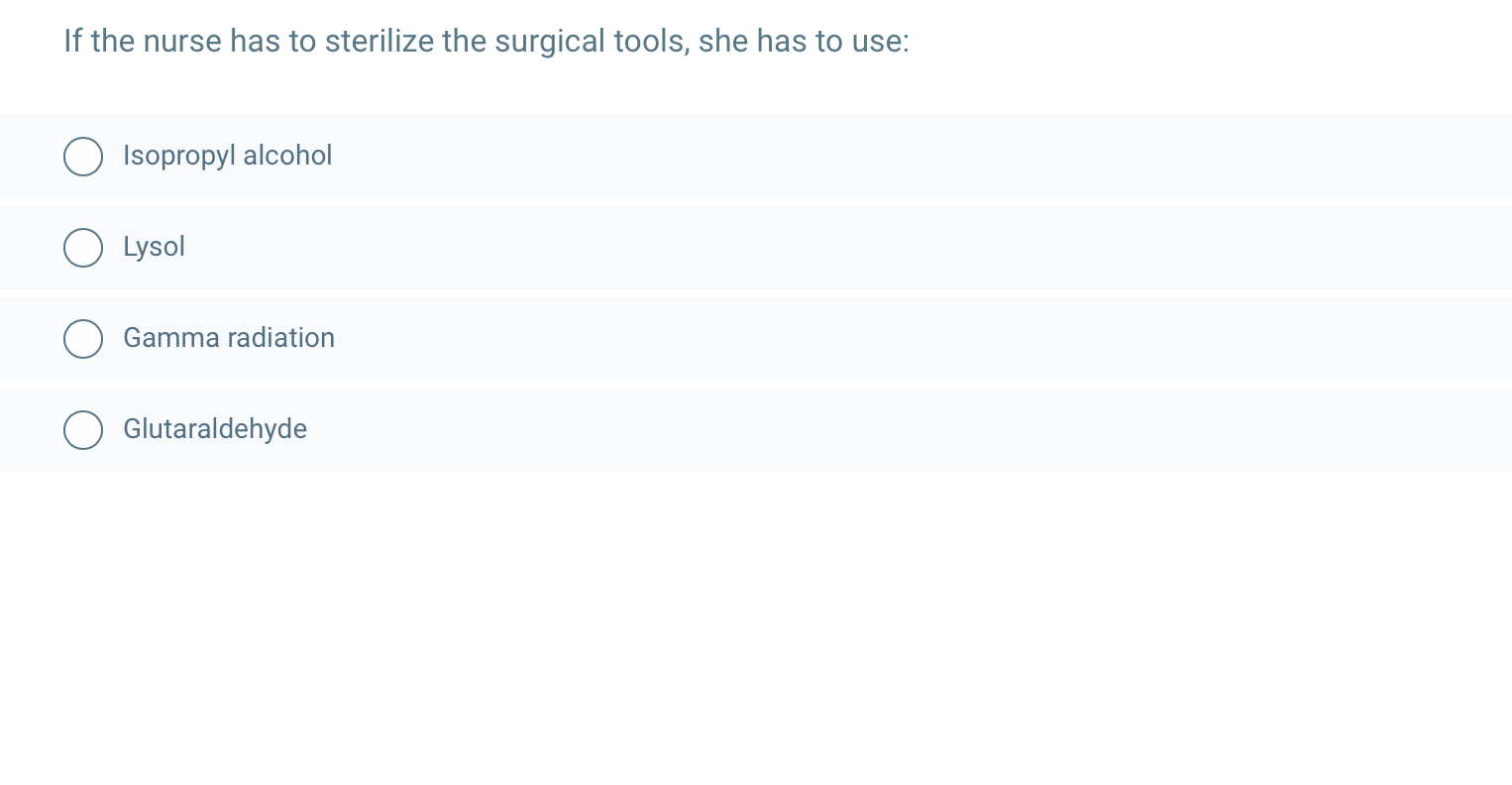This screenshot has width=1512, height=785.
Task: Select the Isopropyl alcohol radio button
Action: tap(83, 156)
